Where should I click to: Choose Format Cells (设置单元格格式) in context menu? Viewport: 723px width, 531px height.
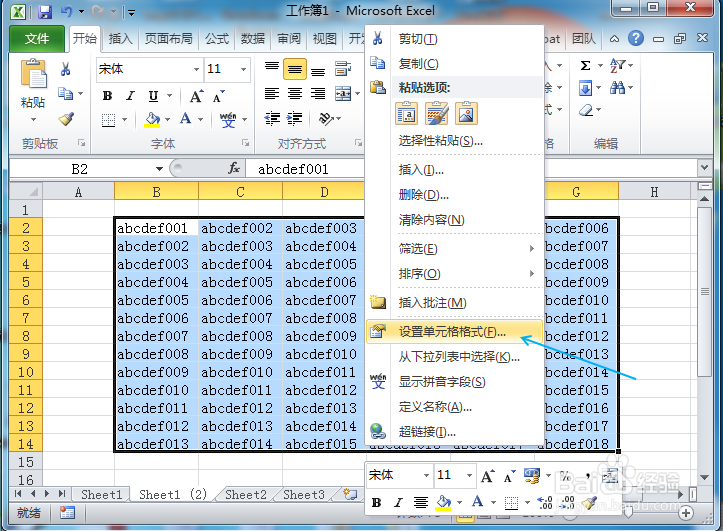pyautogui.click(x=454, y=332)
